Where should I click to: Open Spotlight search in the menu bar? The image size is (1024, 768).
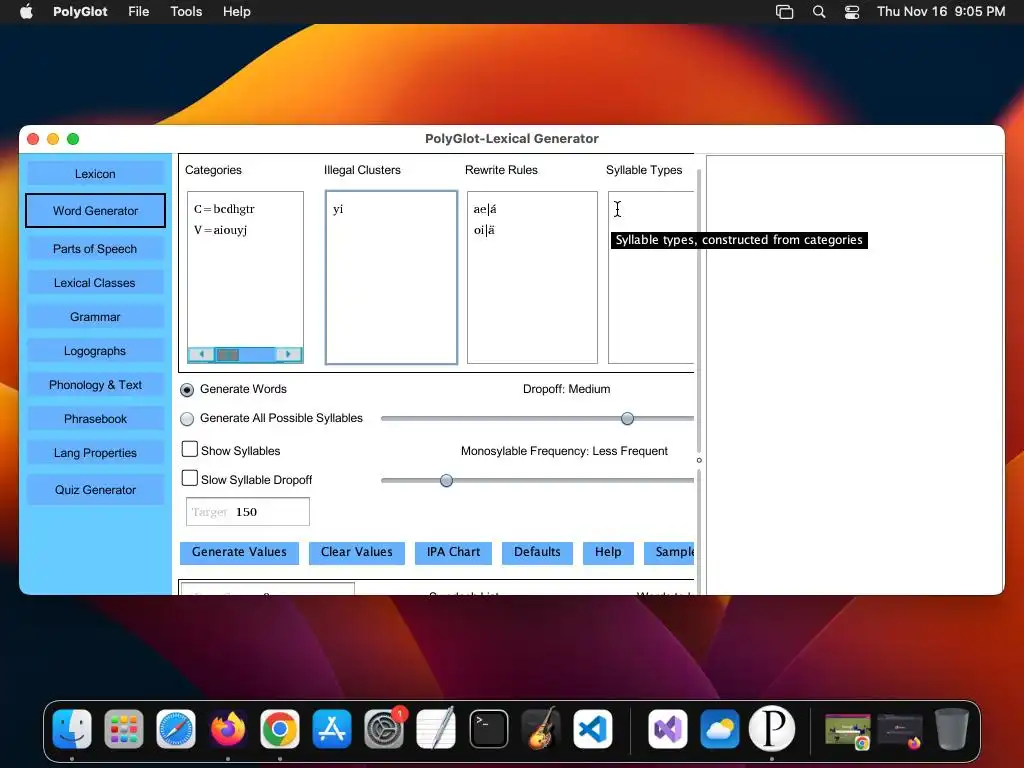818,12
